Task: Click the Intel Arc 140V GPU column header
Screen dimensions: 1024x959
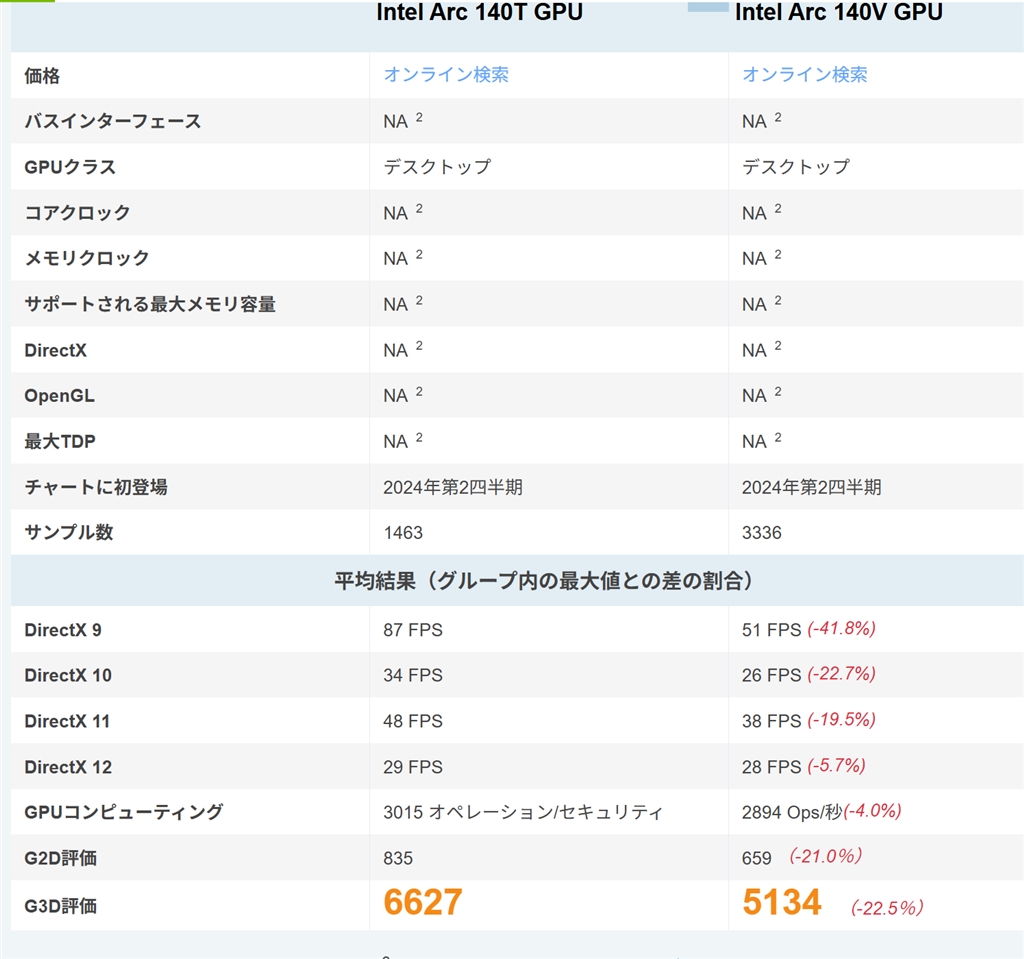Action: coord(839,12)
